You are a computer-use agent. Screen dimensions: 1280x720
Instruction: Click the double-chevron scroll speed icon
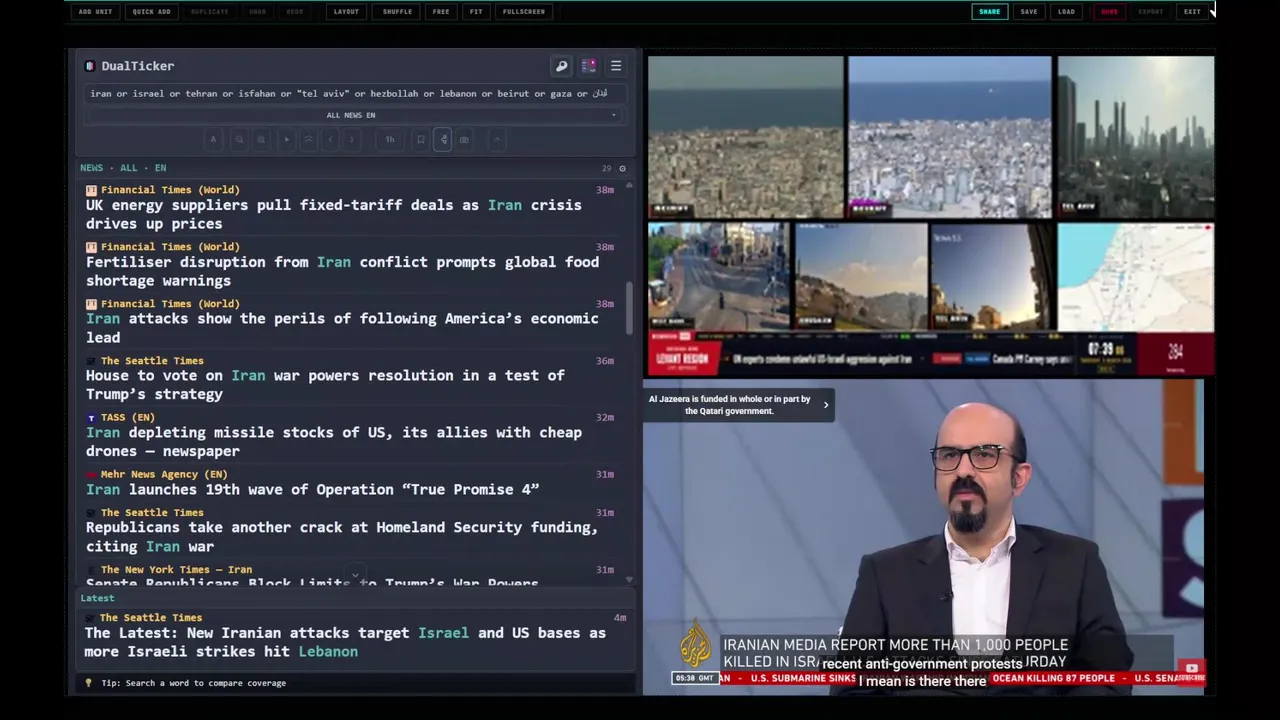tap(308, 140)
